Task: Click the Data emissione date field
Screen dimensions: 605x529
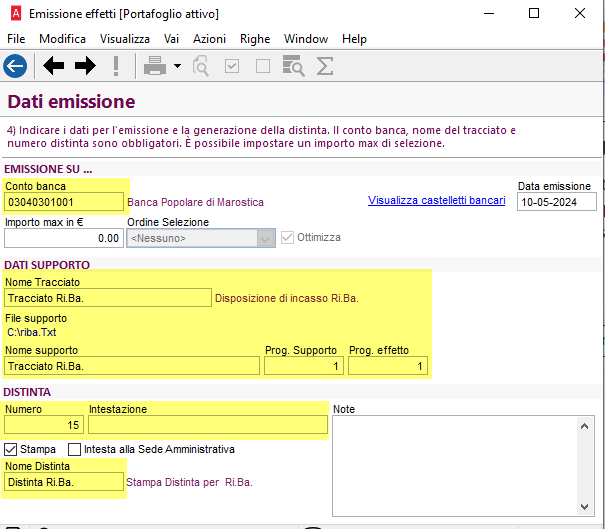Action: (x=557, y=202)
